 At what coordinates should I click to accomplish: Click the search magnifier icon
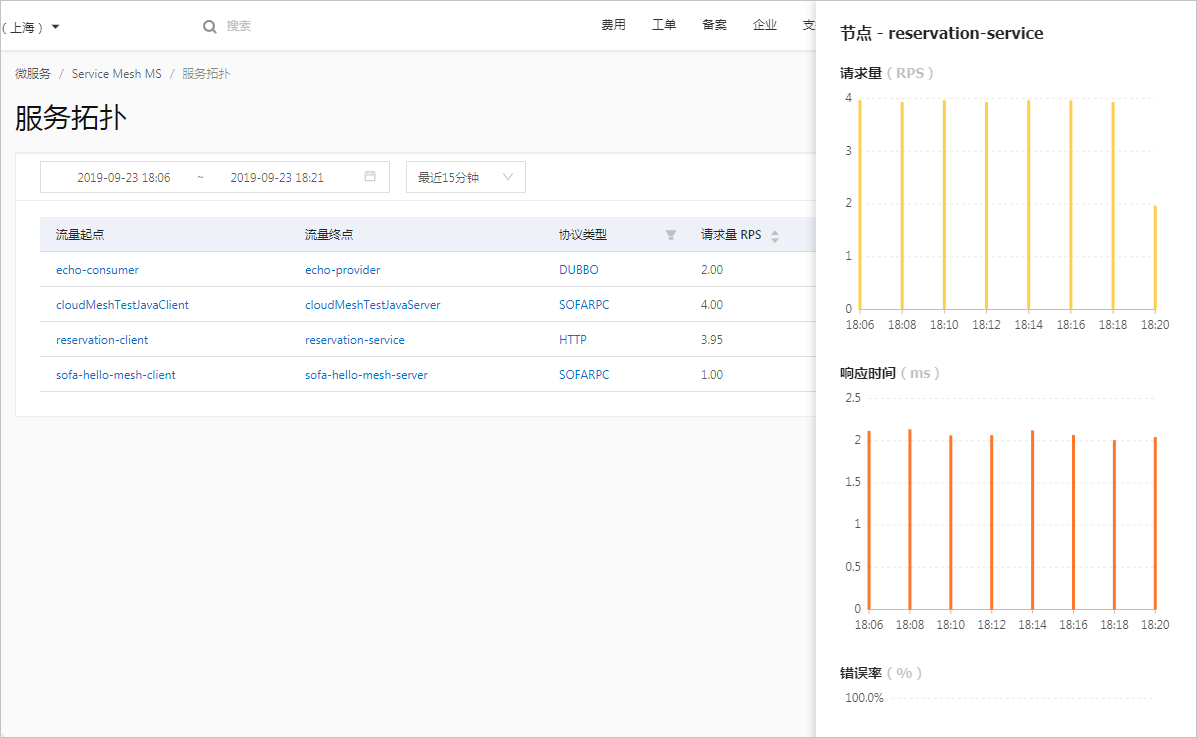point(209,27)
